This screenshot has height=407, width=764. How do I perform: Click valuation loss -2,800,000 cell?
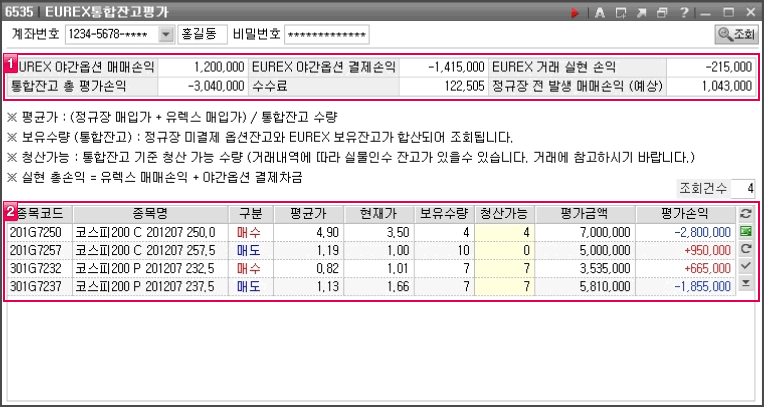pos(686,233)
